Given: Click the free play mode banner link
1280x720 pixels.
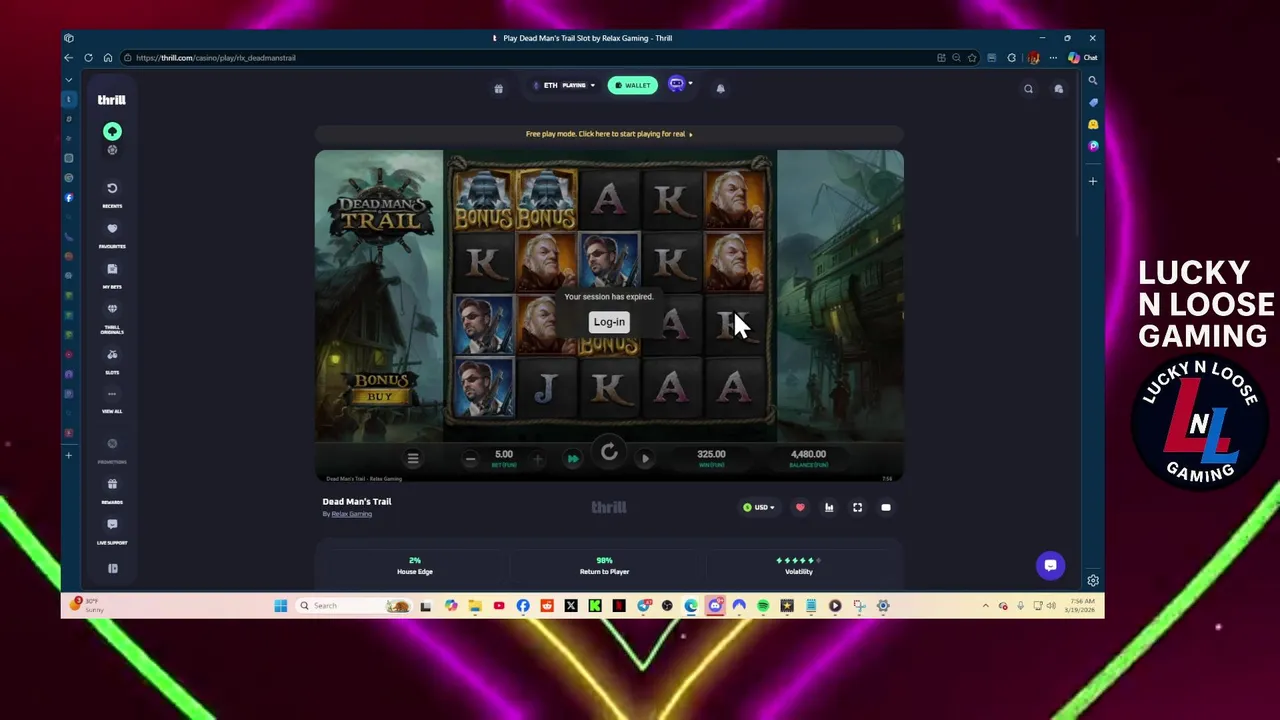Looking at the screenshot, I should pyautogui.click(x=609, y=134).
